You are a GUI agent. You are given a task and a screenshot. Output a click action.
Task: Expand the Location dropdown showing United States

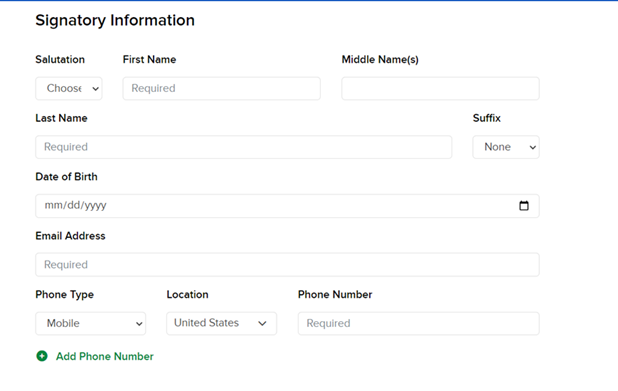point(222,323)
